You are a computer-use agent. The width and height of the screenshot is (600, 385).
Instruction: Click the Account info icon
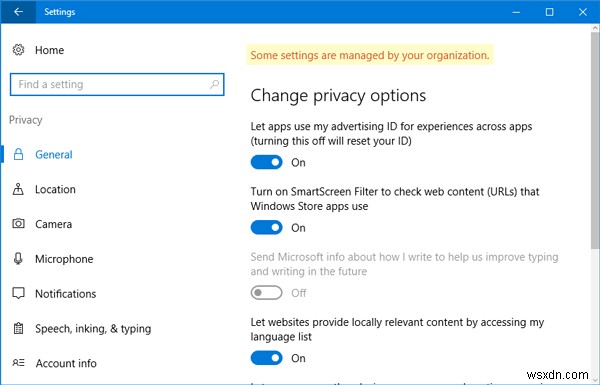18,362
